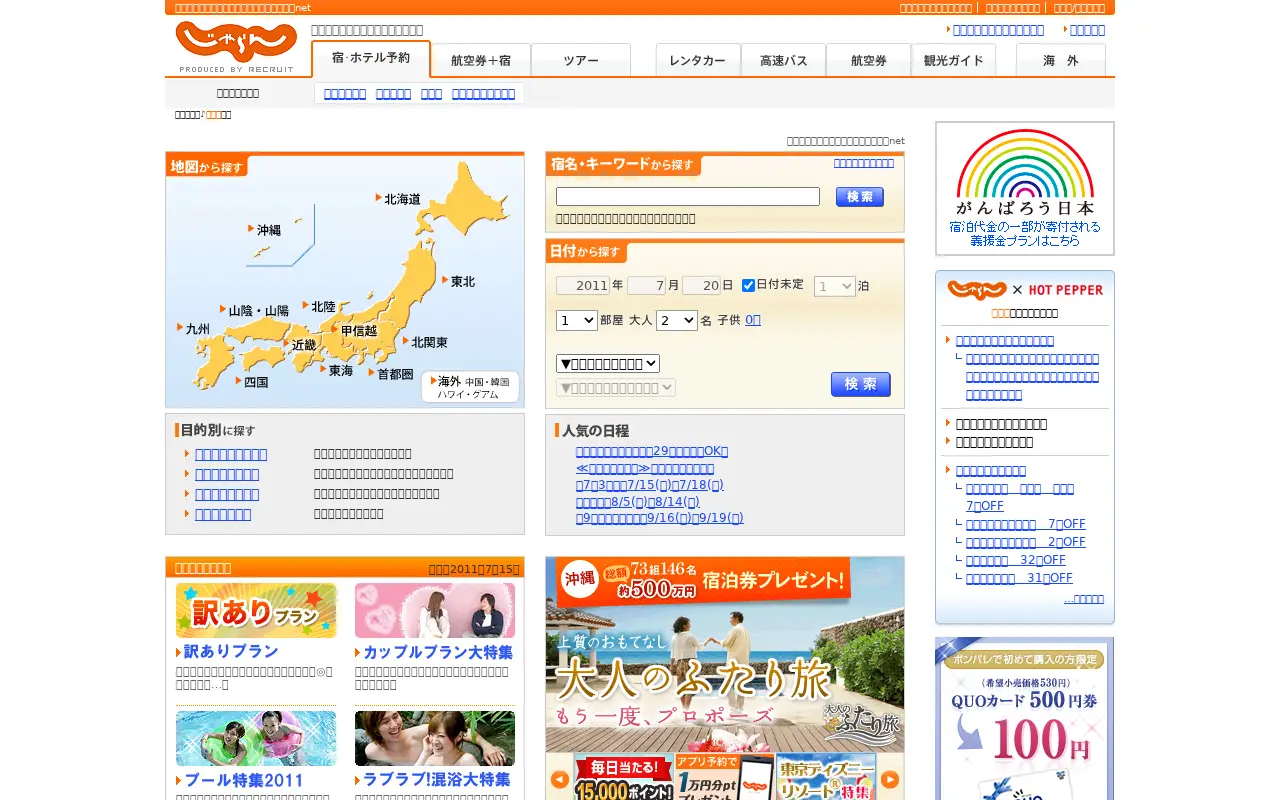Select 北海道 on the Japan map
Viewport: 1280px width, 800px height.
[399, 199]
